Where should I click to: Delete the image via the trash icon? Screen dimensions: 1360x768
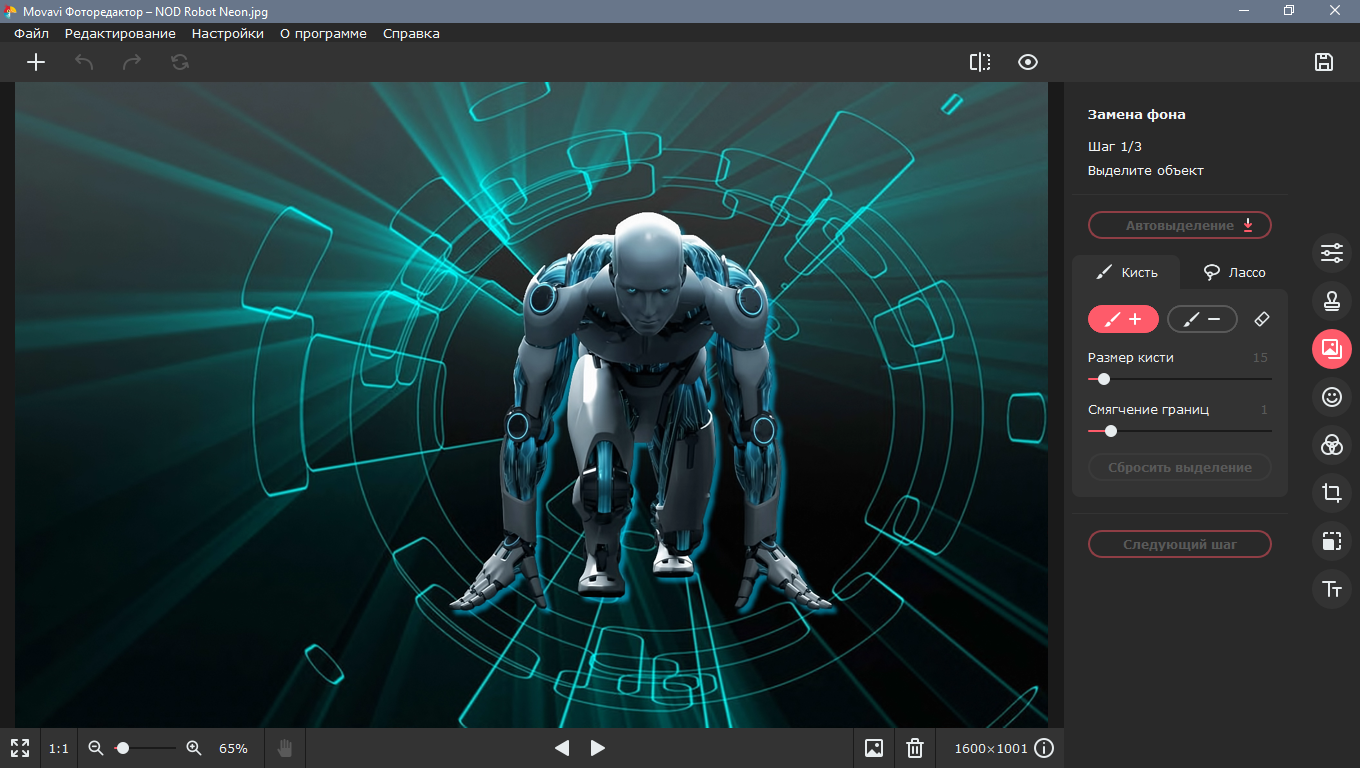click(x=915, y=747)
